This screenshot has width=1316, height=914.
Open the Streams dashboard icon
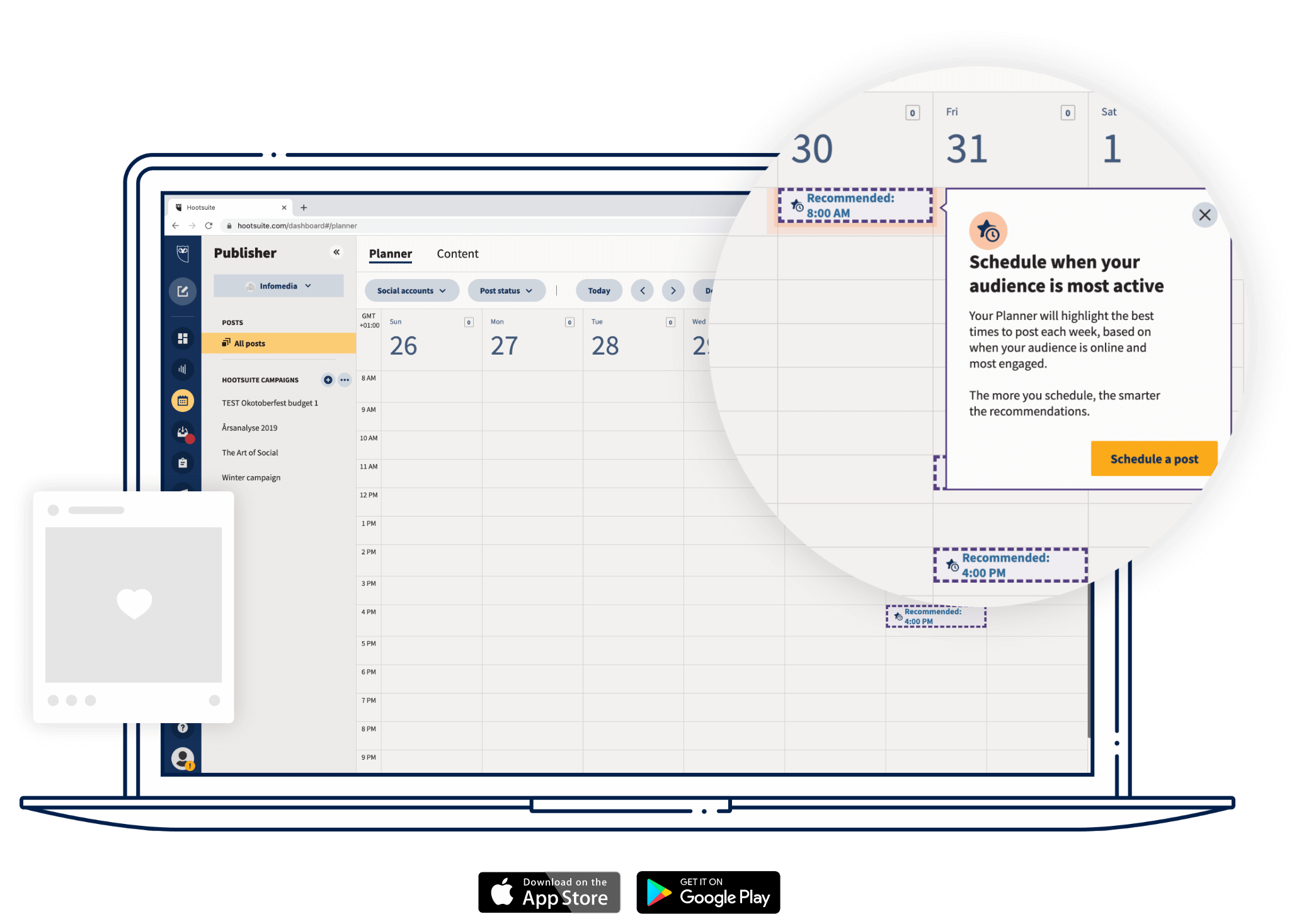pyautogui.click(x=183, y=338)
